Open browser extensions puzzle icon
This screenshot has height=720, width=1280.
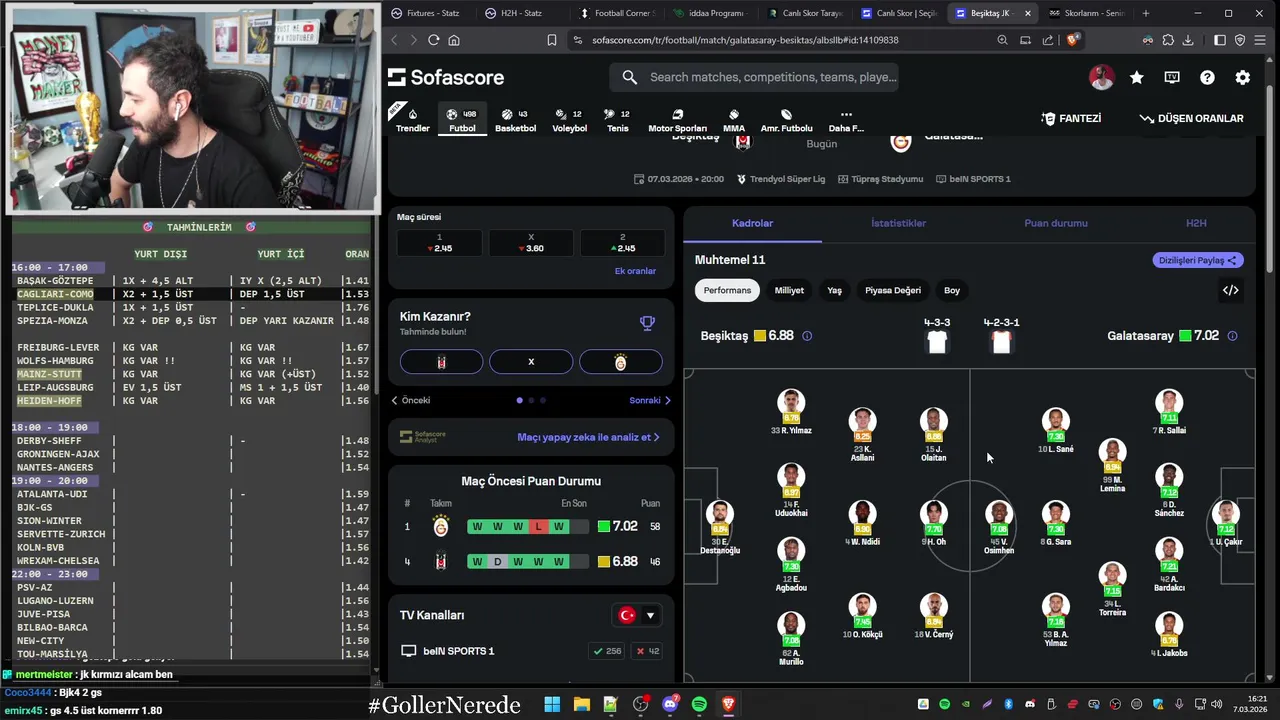point(1167,40)
